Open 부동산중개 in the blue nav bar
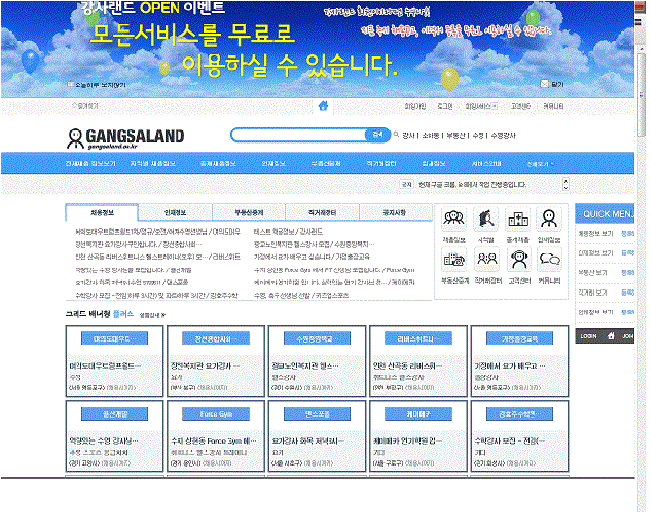This screenshot has width=651, height=512. (326, 164)
